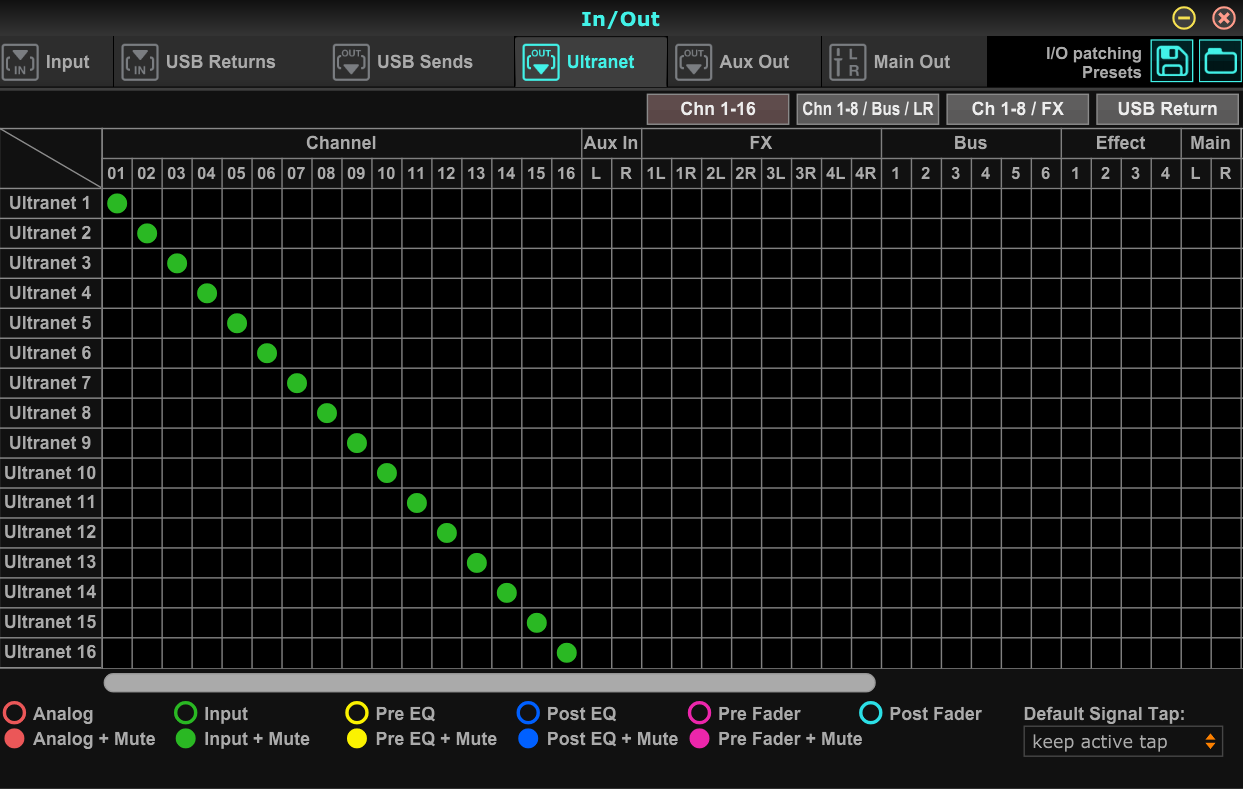Toggle Ultranet 2 to Channel 02 patch
Image resolution: width=1243 pixels, height=789 pixels.
pyautogui.click(x=147, y=233)
